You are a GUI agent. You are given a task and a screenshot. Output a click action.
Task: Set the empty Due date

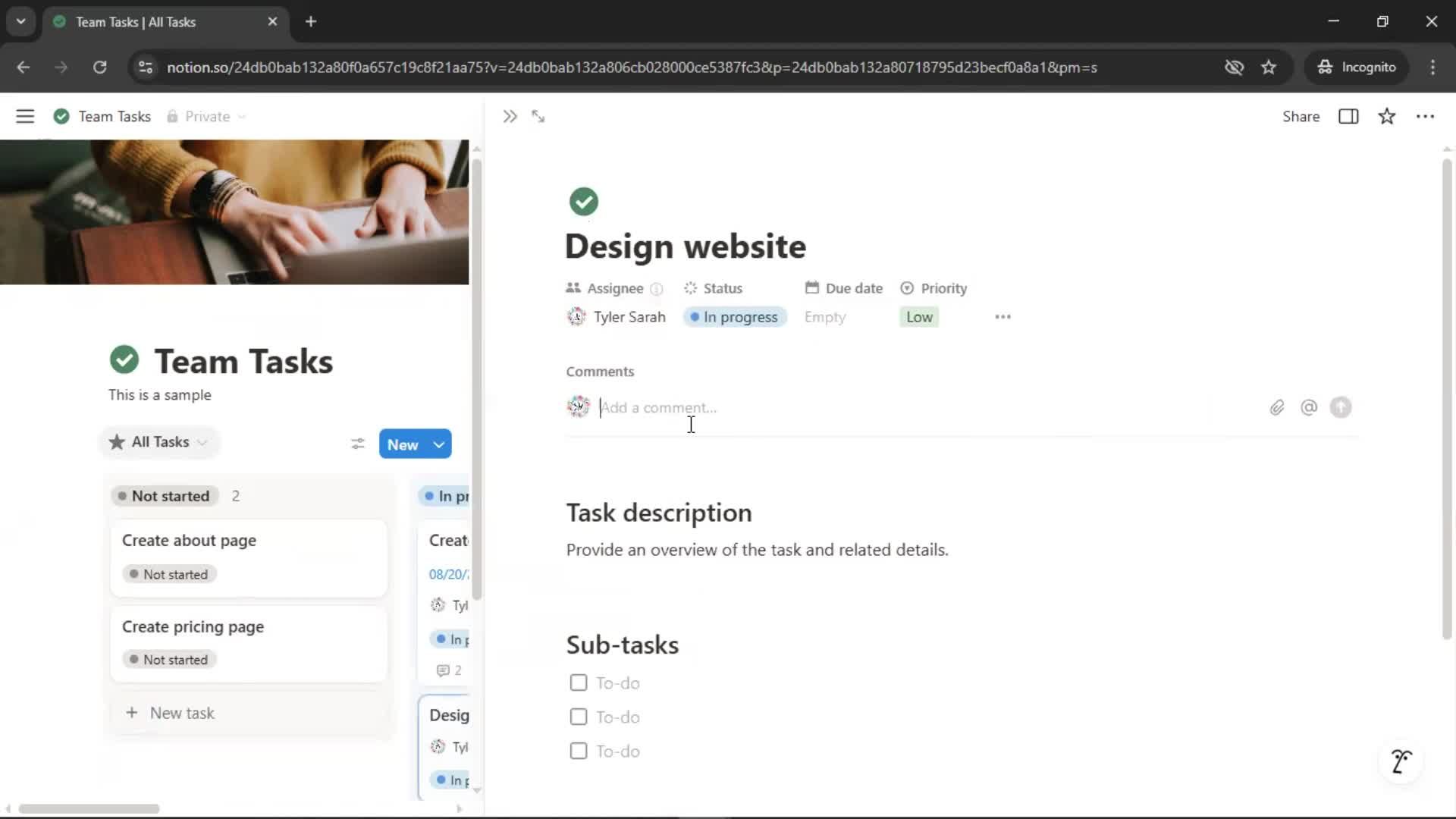pos(824,317)
